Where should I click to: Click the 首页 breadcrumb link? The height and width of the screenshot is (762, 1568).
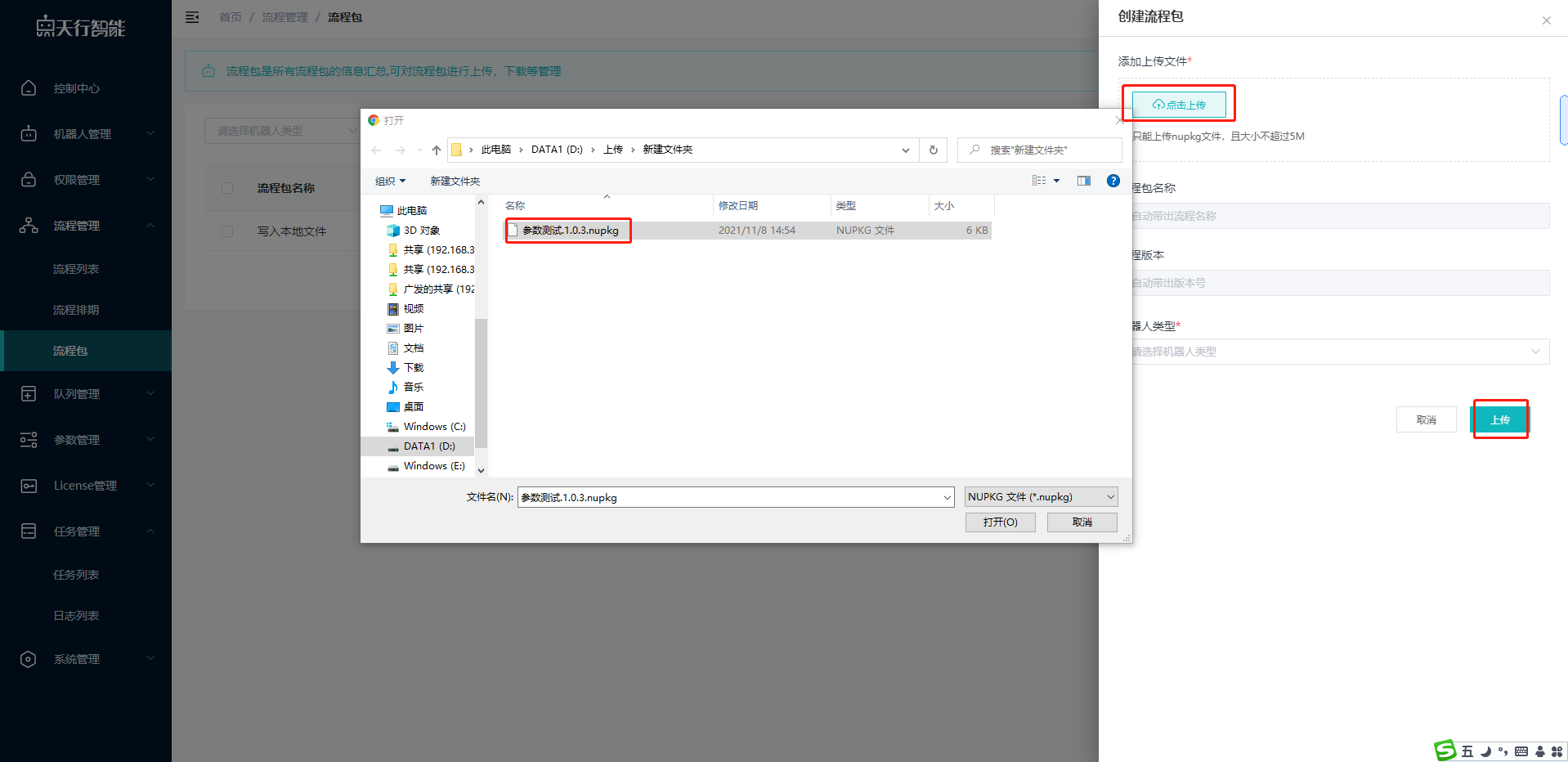click(x=231, y=17)
